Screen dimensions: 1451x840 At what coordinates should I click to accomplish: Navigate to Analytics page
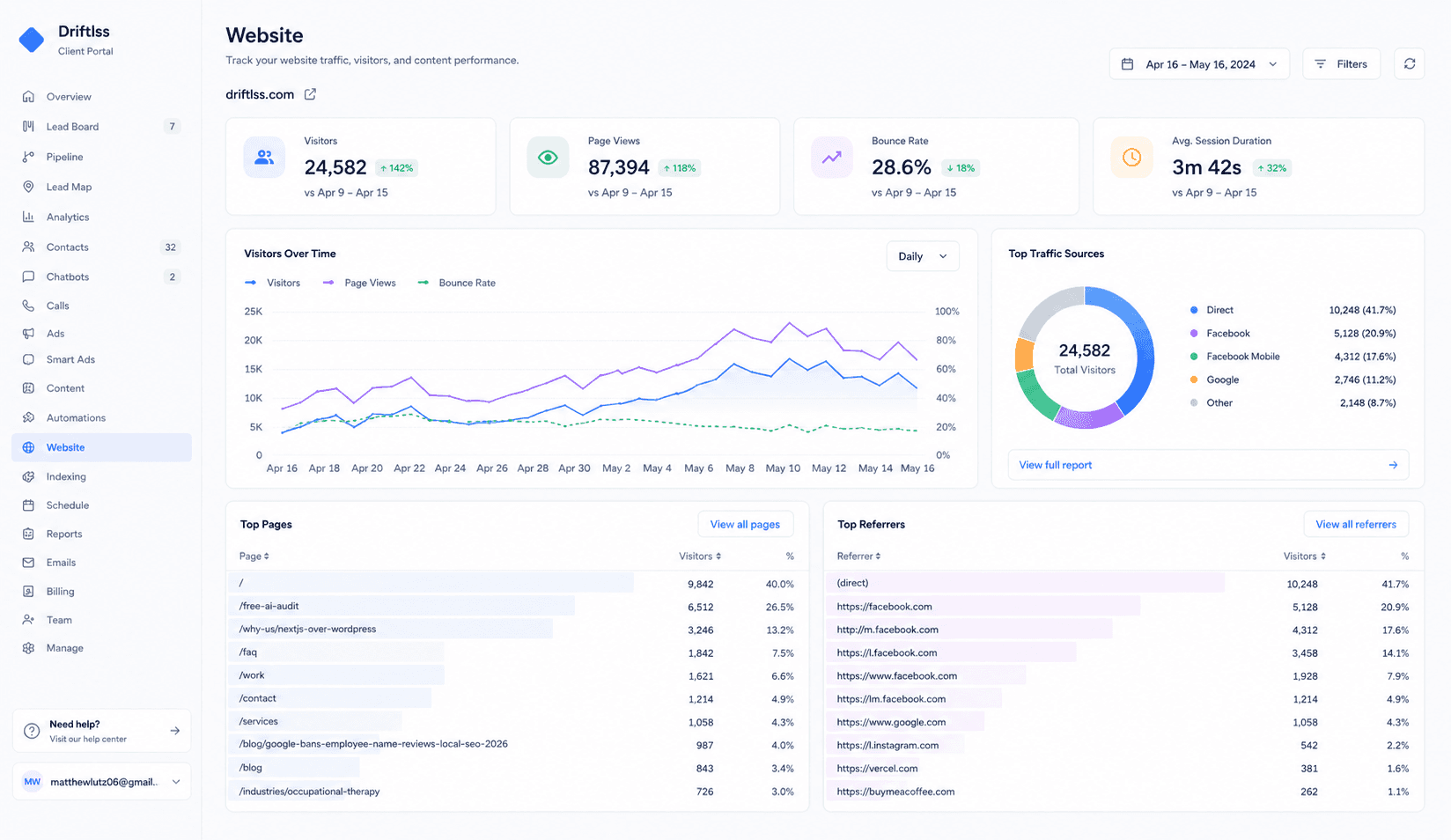[x=102, y=217]
